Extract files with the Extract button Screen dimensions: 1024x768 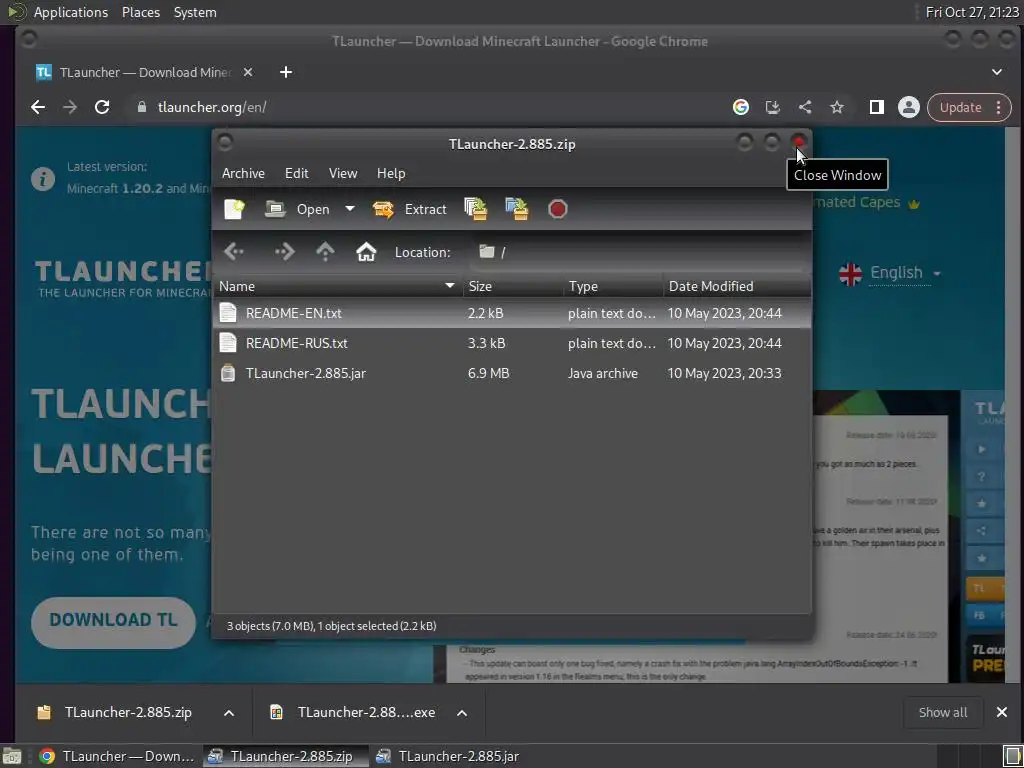coord(409,209)
